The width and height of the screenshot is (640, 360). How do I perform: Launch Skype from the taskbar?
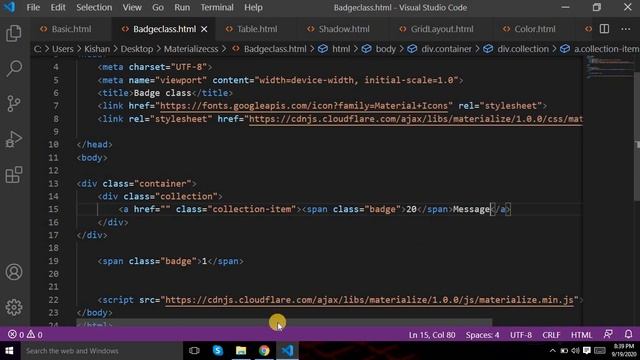point(218,351)
